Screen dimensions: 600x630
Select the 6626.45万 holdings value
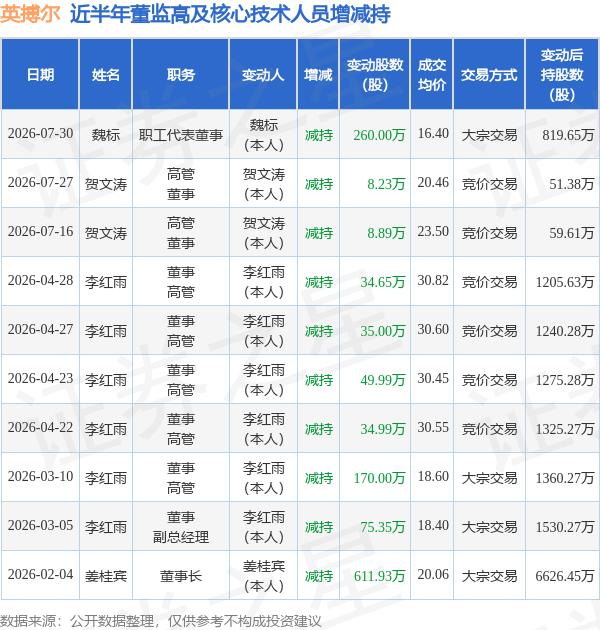(x=565, y=576)
